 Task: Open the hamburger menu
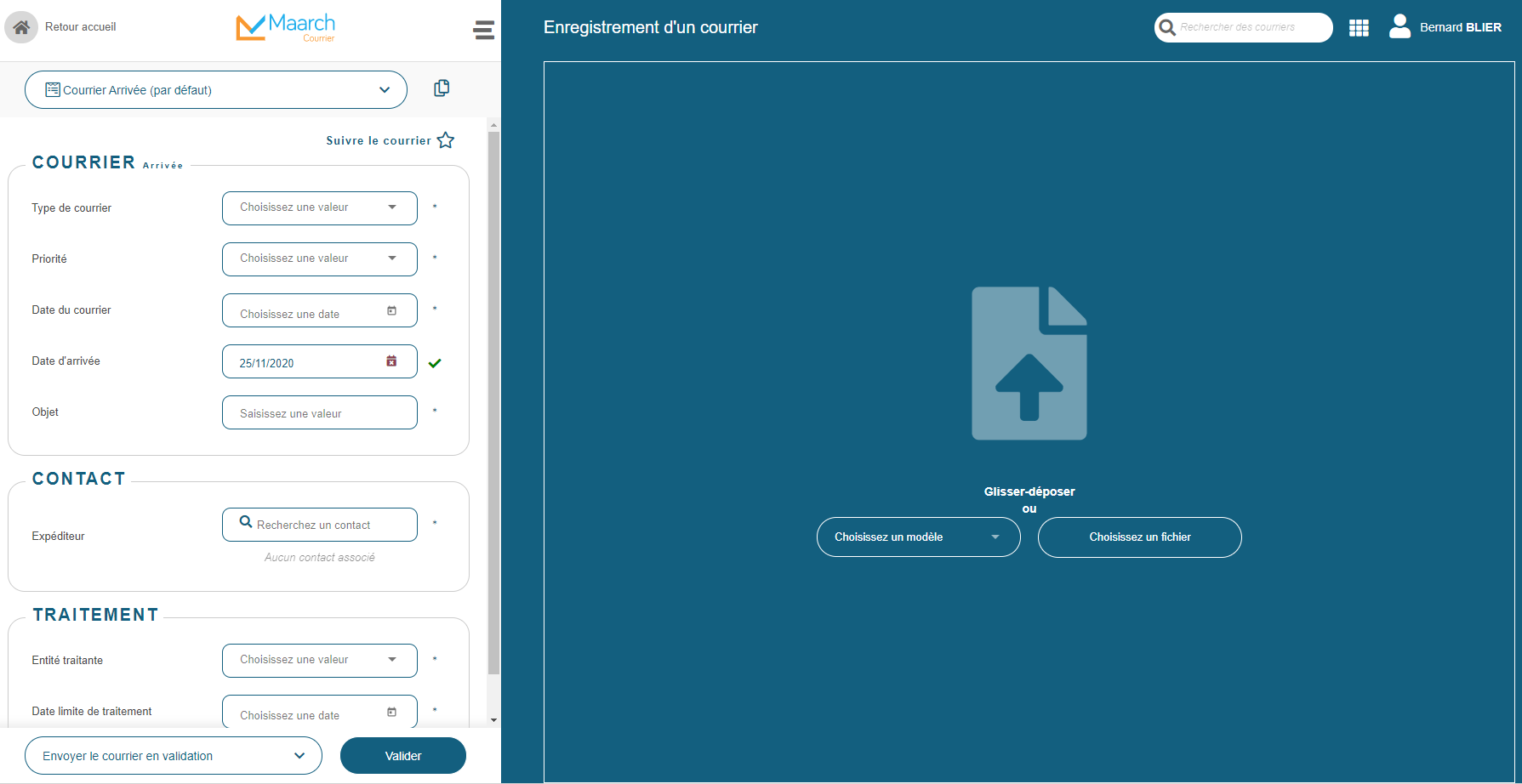click(x=483, y=31)
